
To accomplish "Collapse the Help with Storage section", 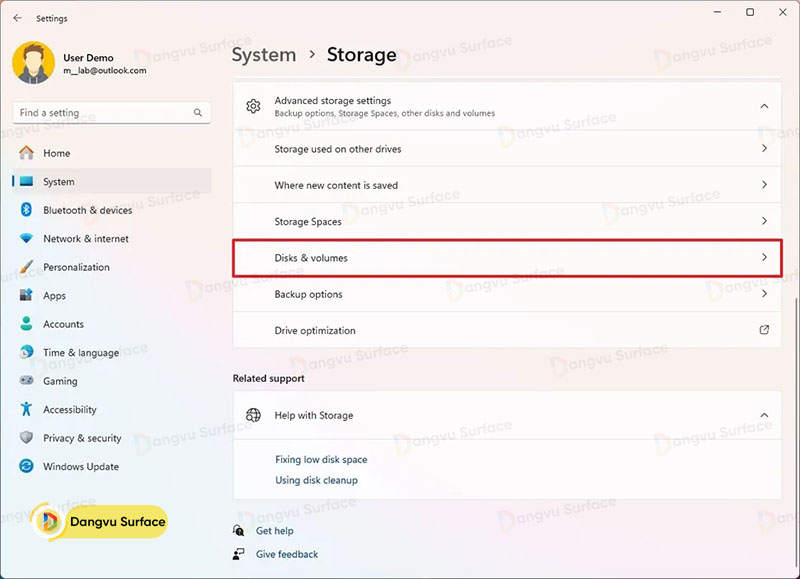I will 764,415.
